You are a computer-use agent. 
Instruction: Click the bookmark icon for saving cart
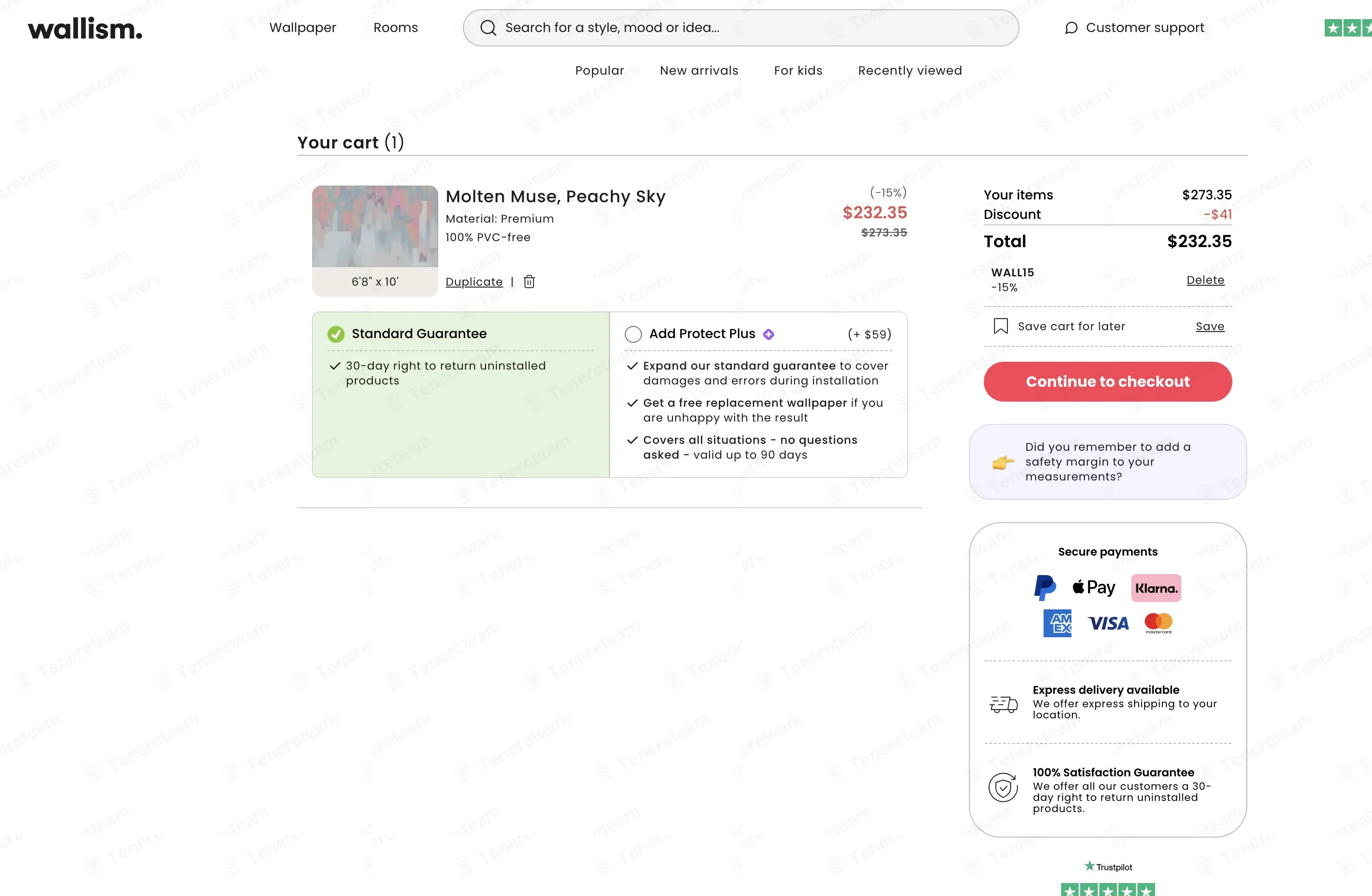(1001, 326)
